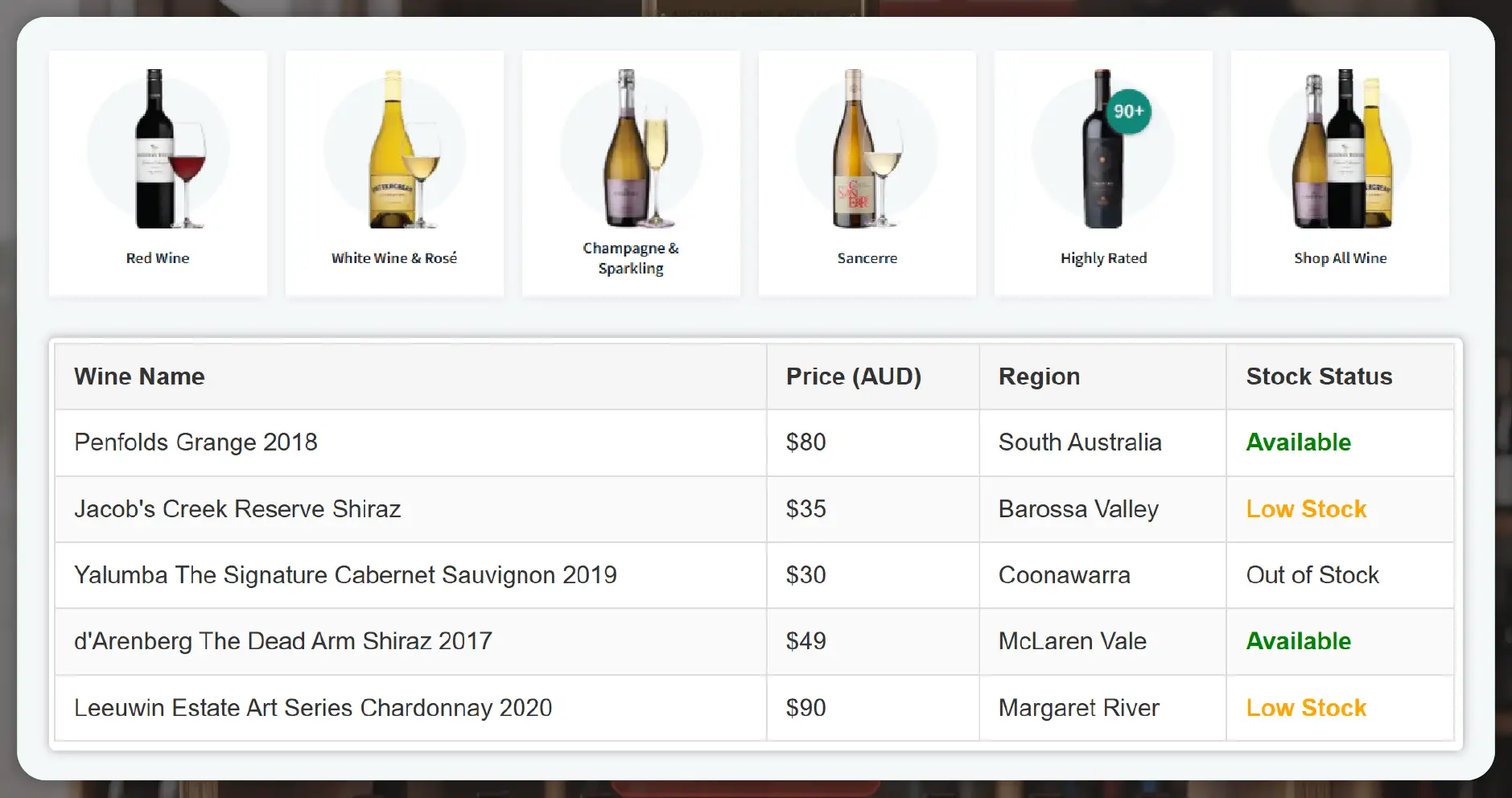Click the Low Stock label for Leeuwin Estate
The width and height of the screenshot is (1512, 798).
1306,708
